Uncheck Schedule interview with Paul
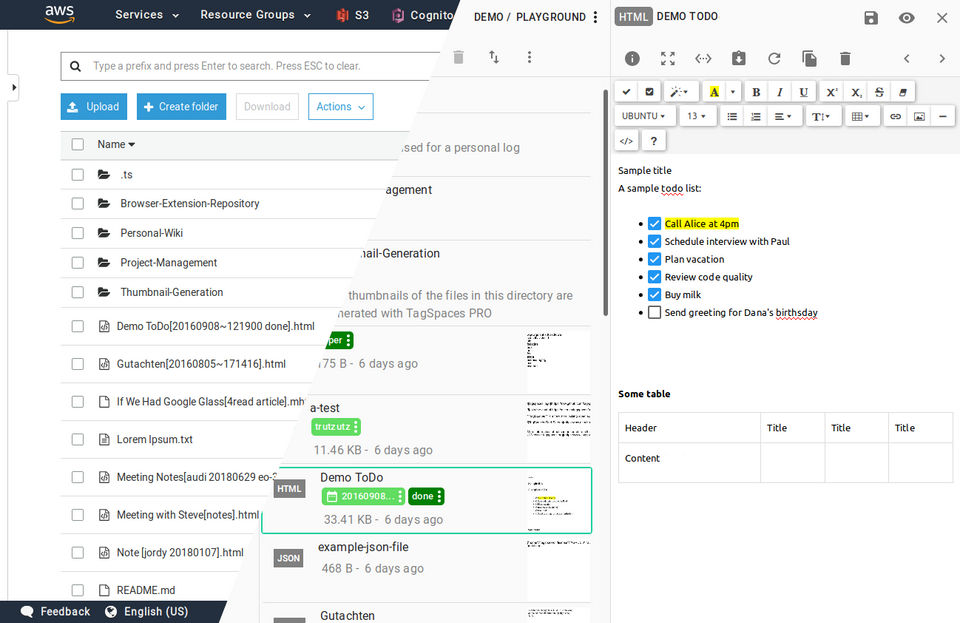This screenshot has height=623, width=960. point(654,241)
